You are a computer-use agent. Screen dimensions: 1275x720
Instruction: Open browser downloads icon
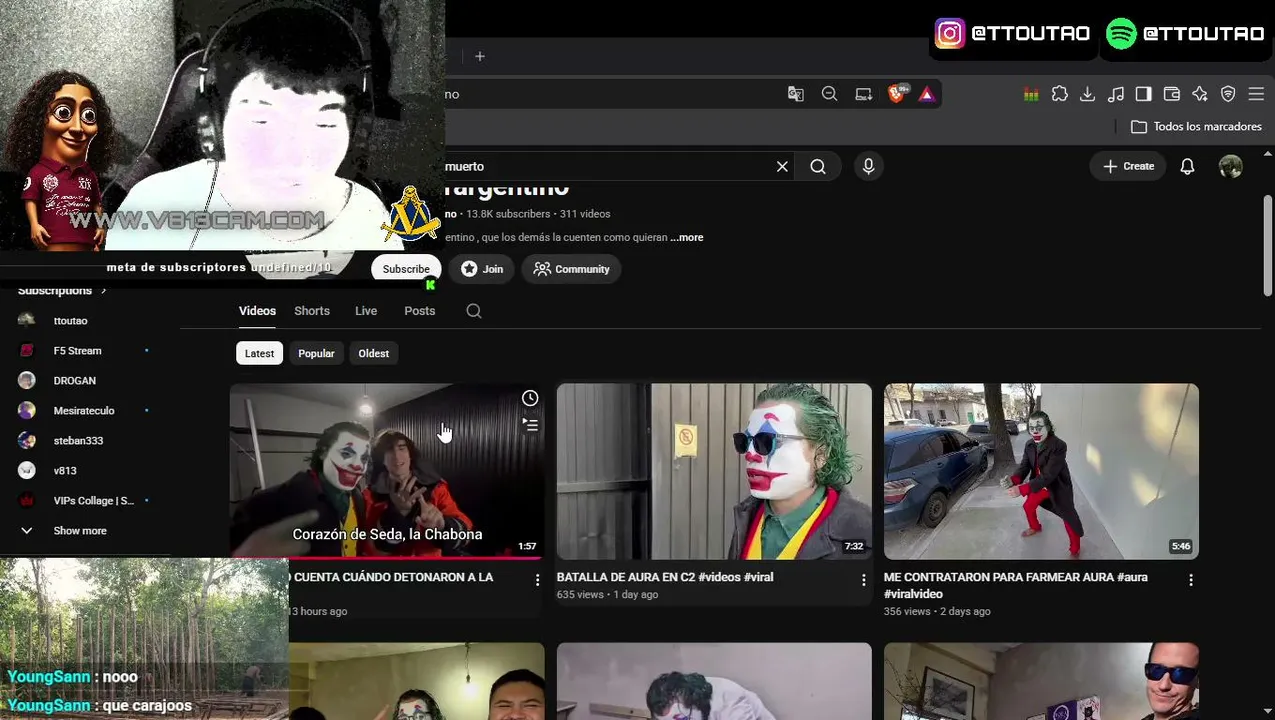point(1087,94)
